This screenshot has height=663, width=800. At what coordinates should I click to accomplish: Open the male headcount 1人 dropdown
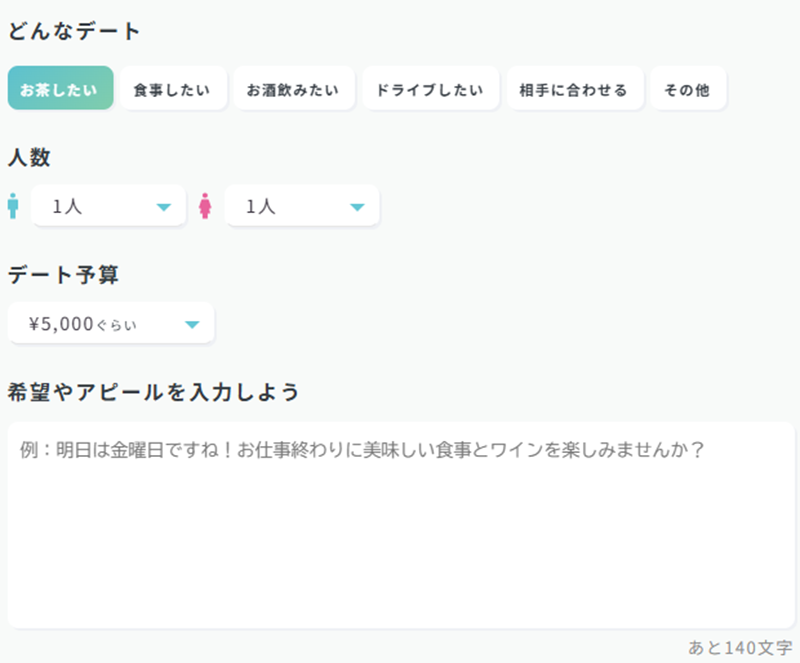tap(108, 206)
